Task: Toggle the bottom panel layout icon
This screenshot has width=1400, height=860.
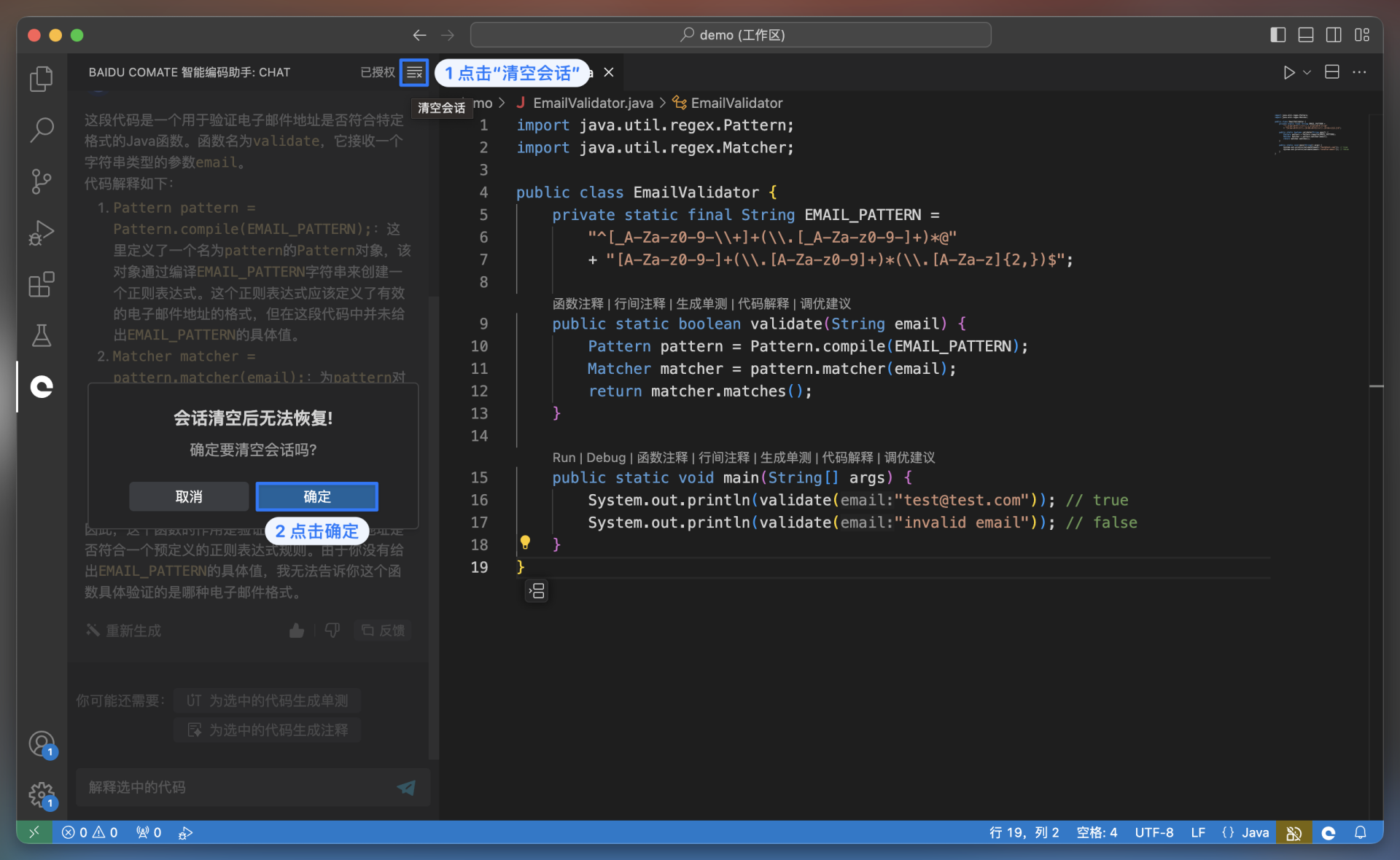Action: [x=1306, y=35]
